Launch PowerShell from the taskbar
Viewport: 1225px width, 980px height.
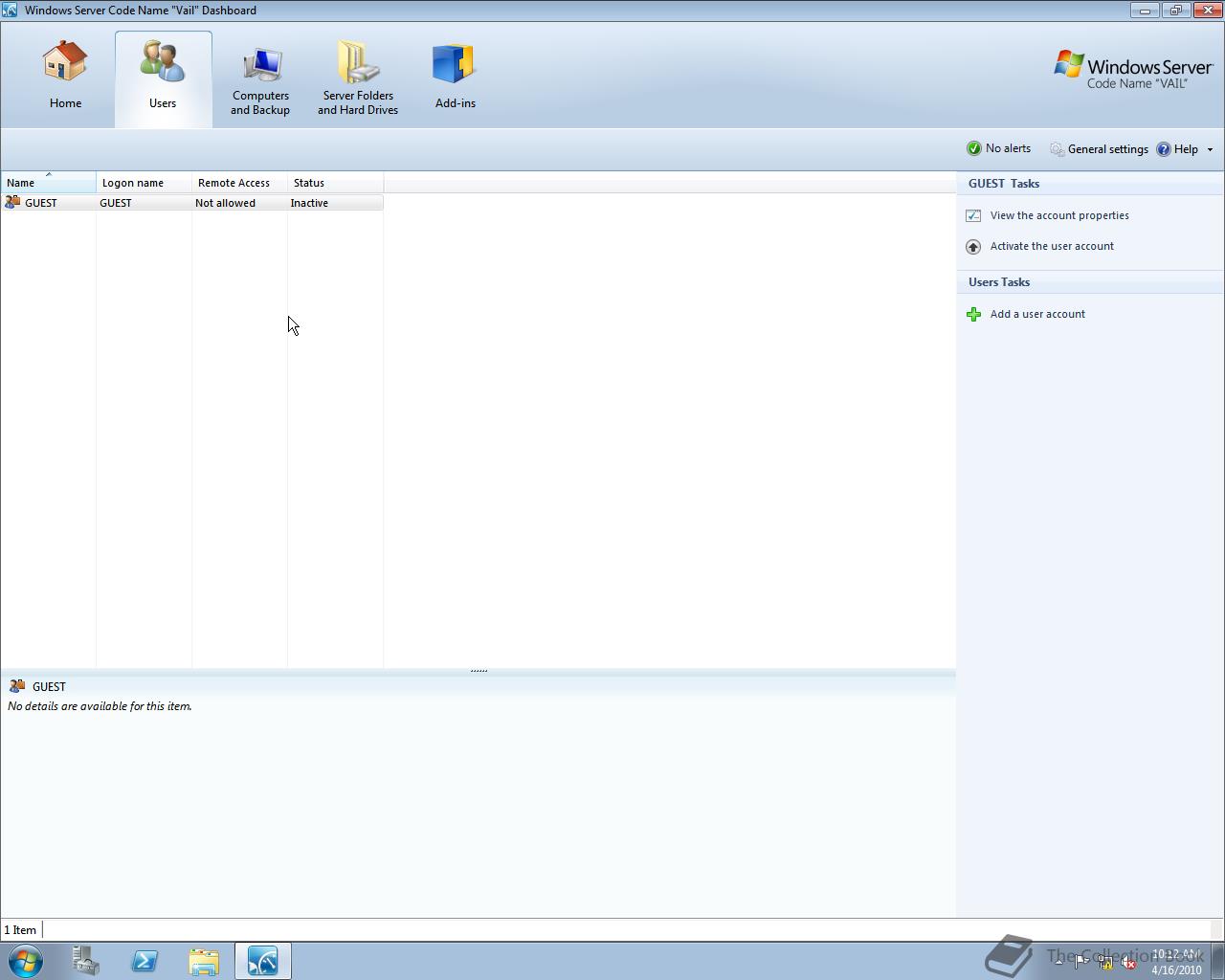tap(145, 961)
